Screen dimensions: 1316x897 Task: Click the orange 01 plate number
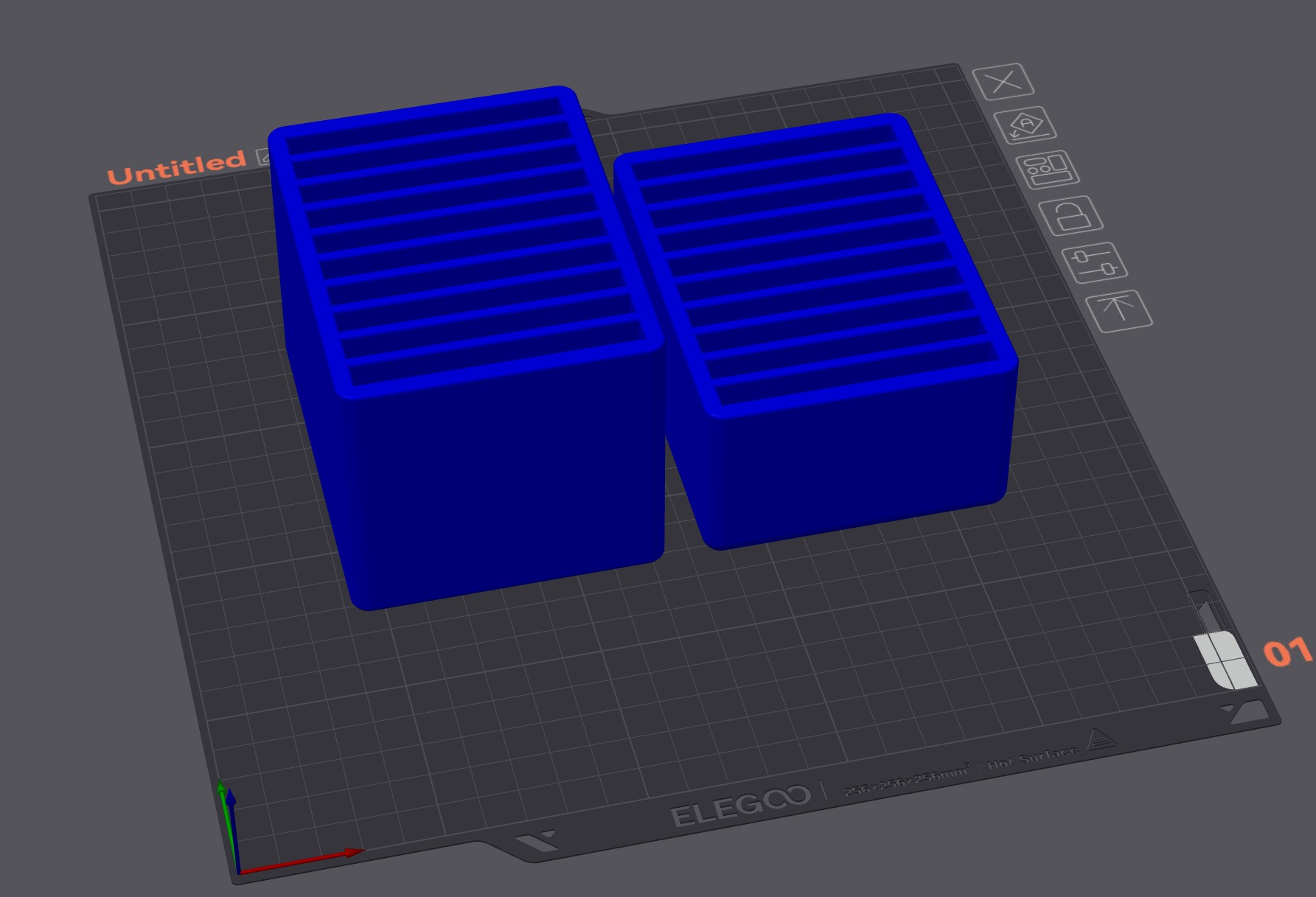(x=1287, y=652)
